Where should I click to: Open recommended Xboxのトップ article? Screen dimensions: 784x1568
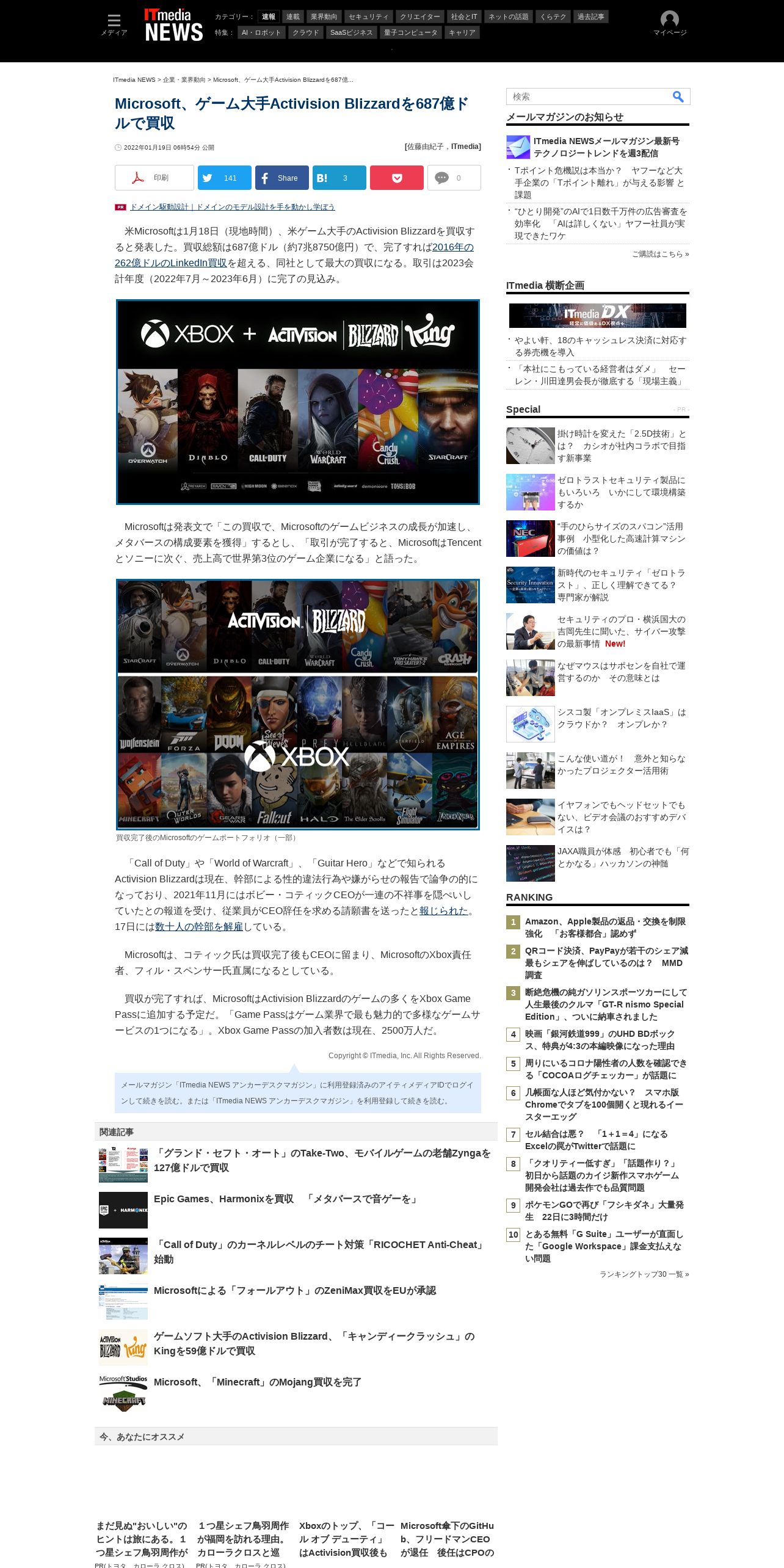346,1539
